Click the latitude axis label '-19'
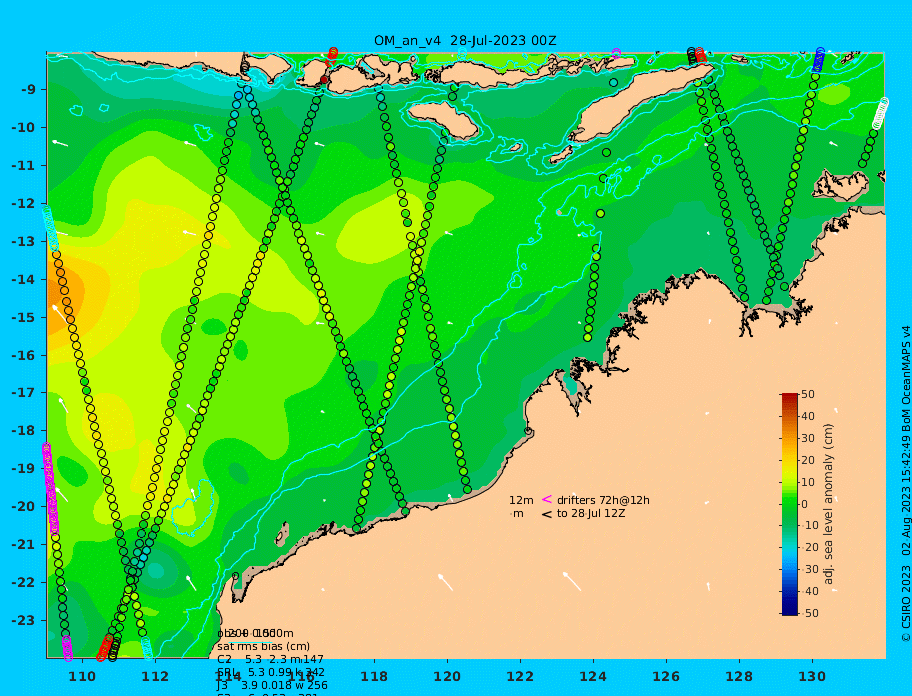This screenshot has width=912, height=696. [24, 469]
